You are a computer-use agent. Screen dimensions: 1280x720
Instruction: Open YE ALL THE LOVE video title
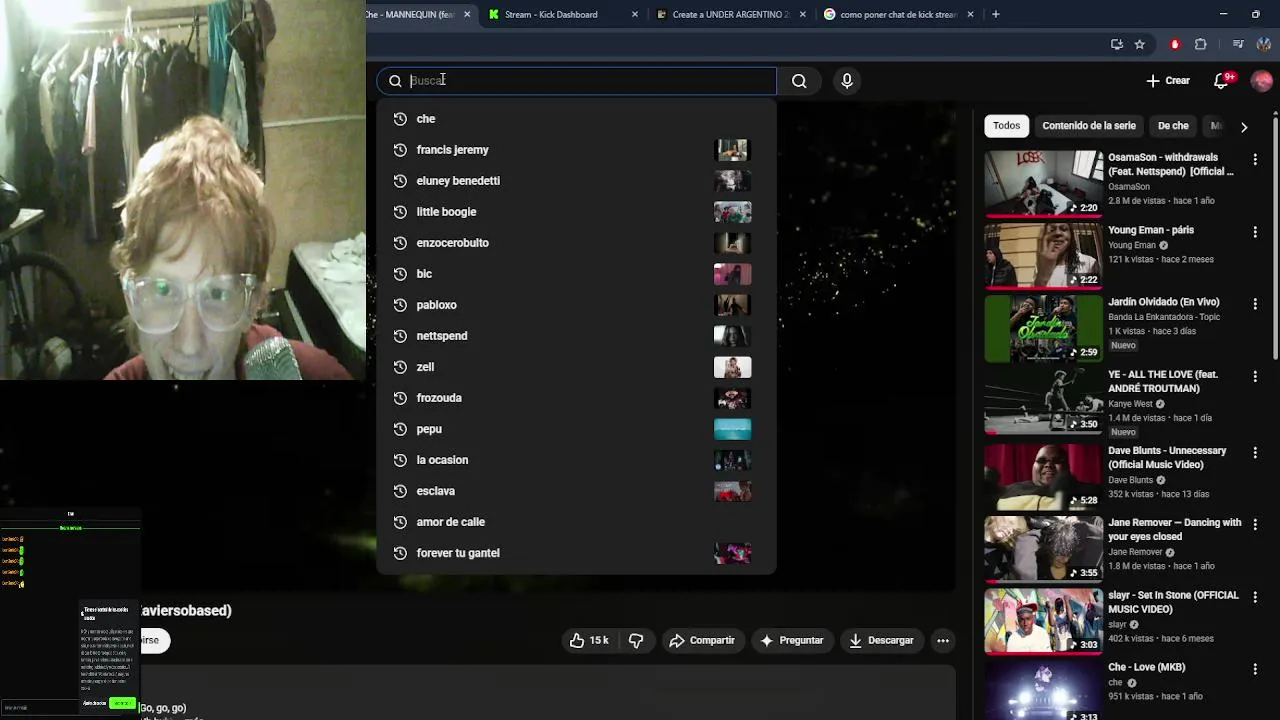(1163, 381)
